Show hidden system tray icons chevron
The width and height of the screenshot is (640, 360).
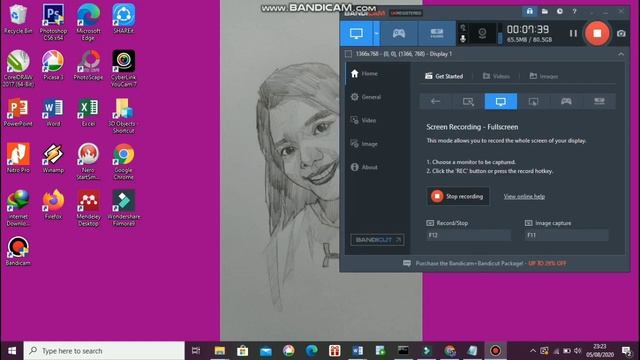533,351
